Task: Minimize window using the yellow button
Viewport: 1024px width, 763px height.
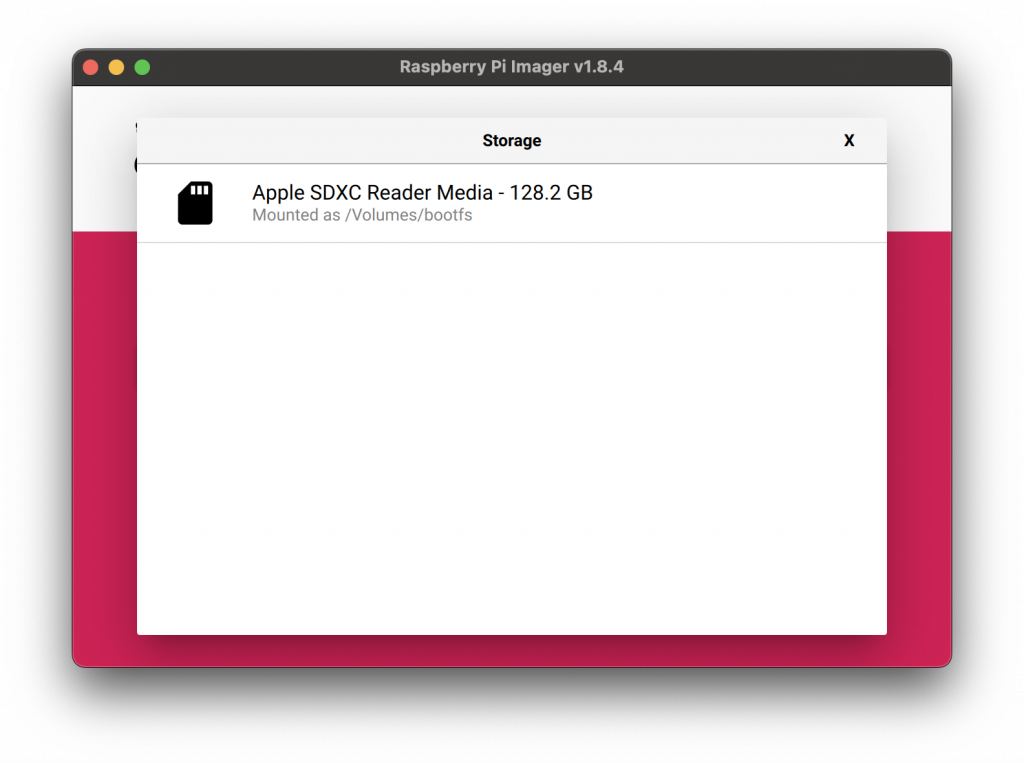Action: pyautogui.click(x=116, y=68)
